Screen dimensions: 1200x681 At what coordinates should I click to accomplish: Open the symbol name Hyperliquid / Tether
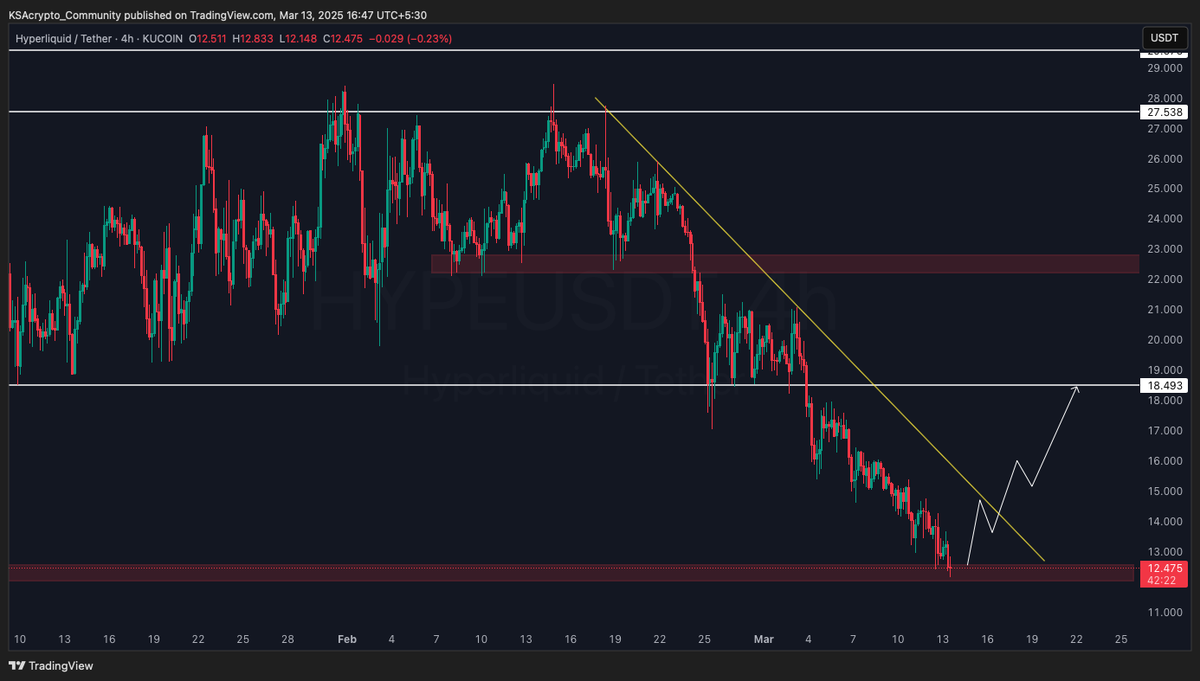(62, 38)
